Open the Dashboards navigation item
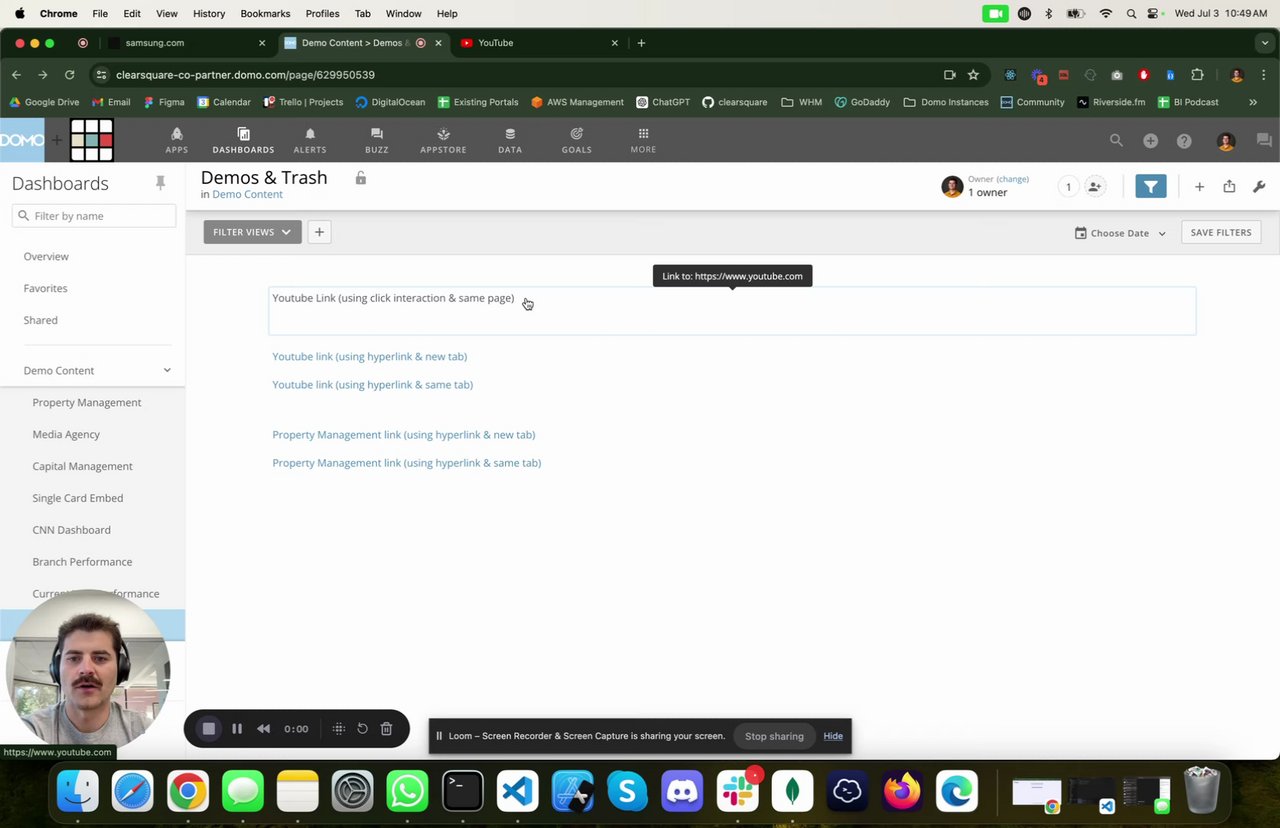1280x828 pixels. coord(243,140)
